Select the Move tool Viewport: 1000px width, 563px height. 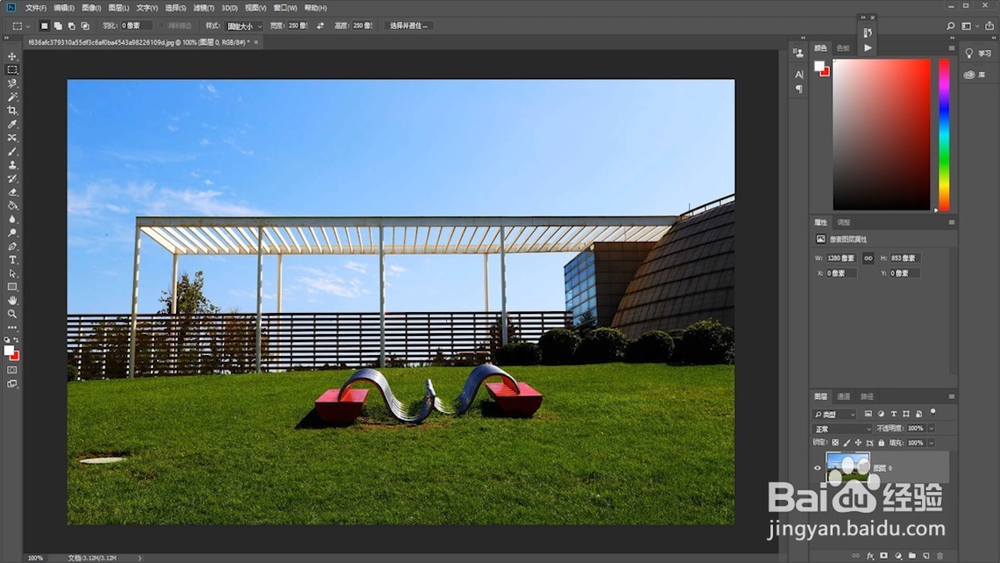[12, 56]
